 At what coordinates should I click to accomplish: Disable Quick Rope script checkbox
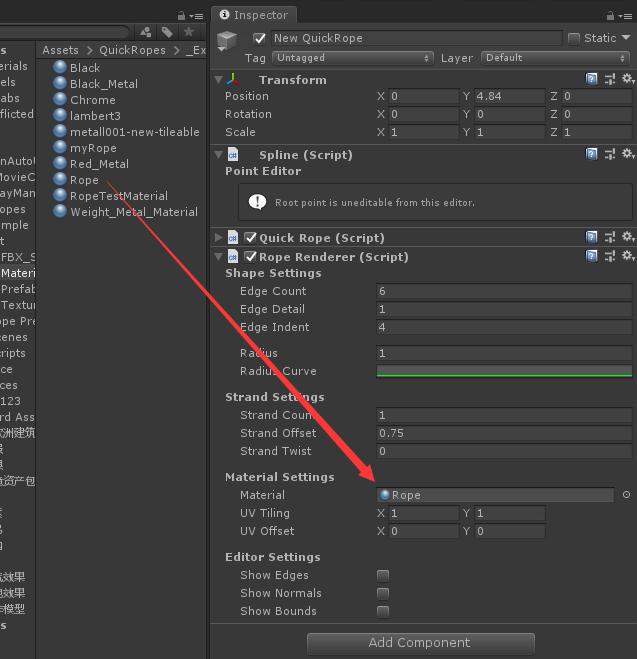click(250, 238)
